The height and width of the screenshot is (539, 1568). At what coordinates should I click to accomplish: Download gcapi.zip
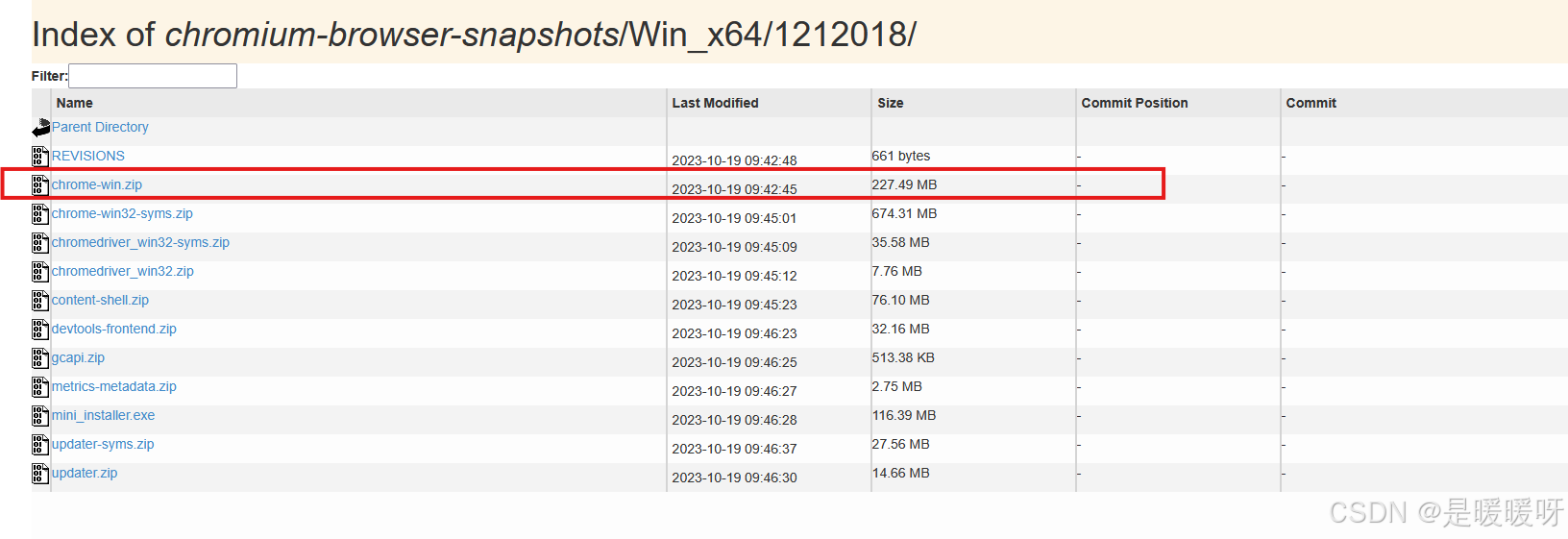(x=78, y=357)
